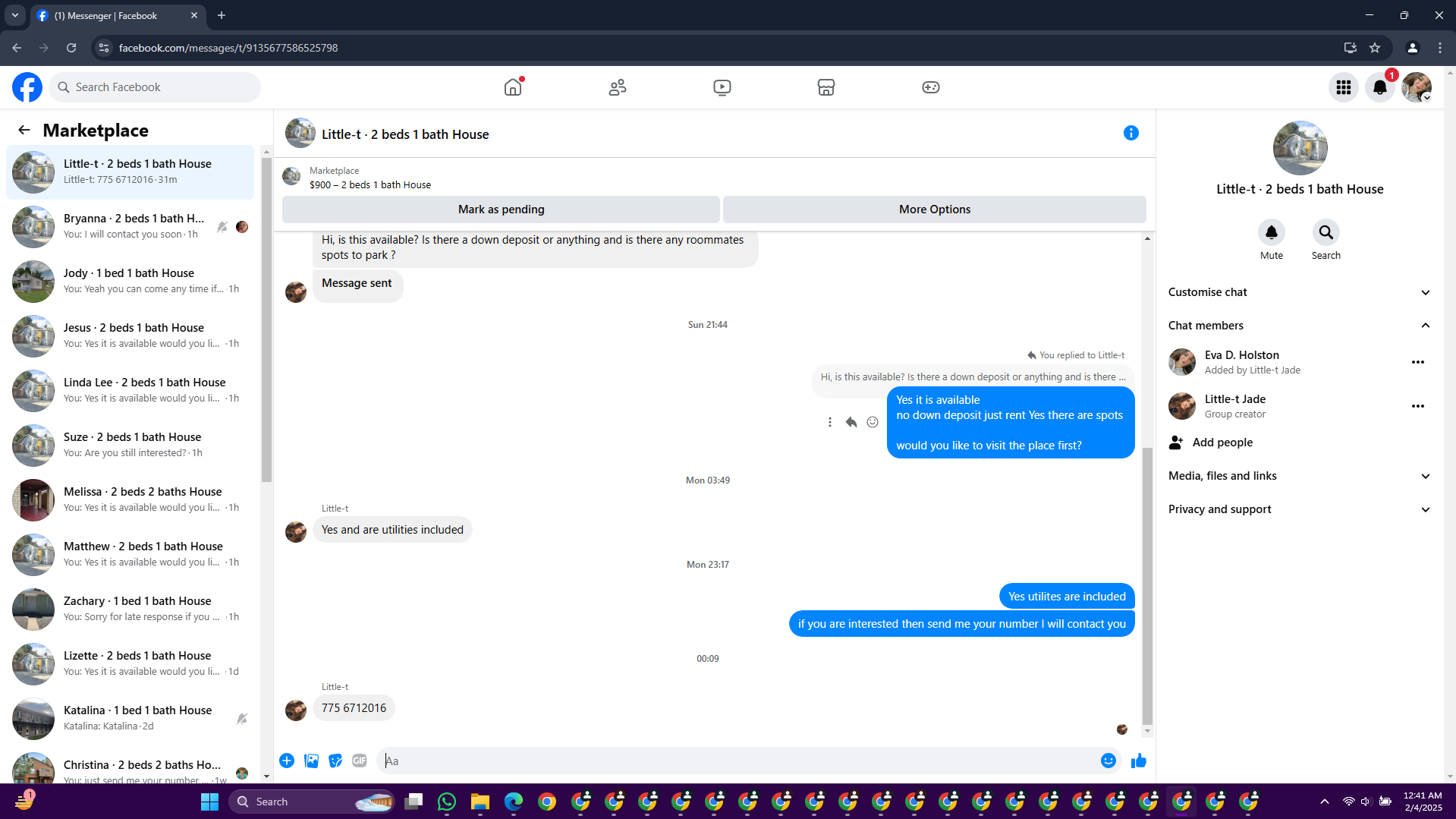
Task: Open more actions plus icon in composer
Action: (287, 761)
